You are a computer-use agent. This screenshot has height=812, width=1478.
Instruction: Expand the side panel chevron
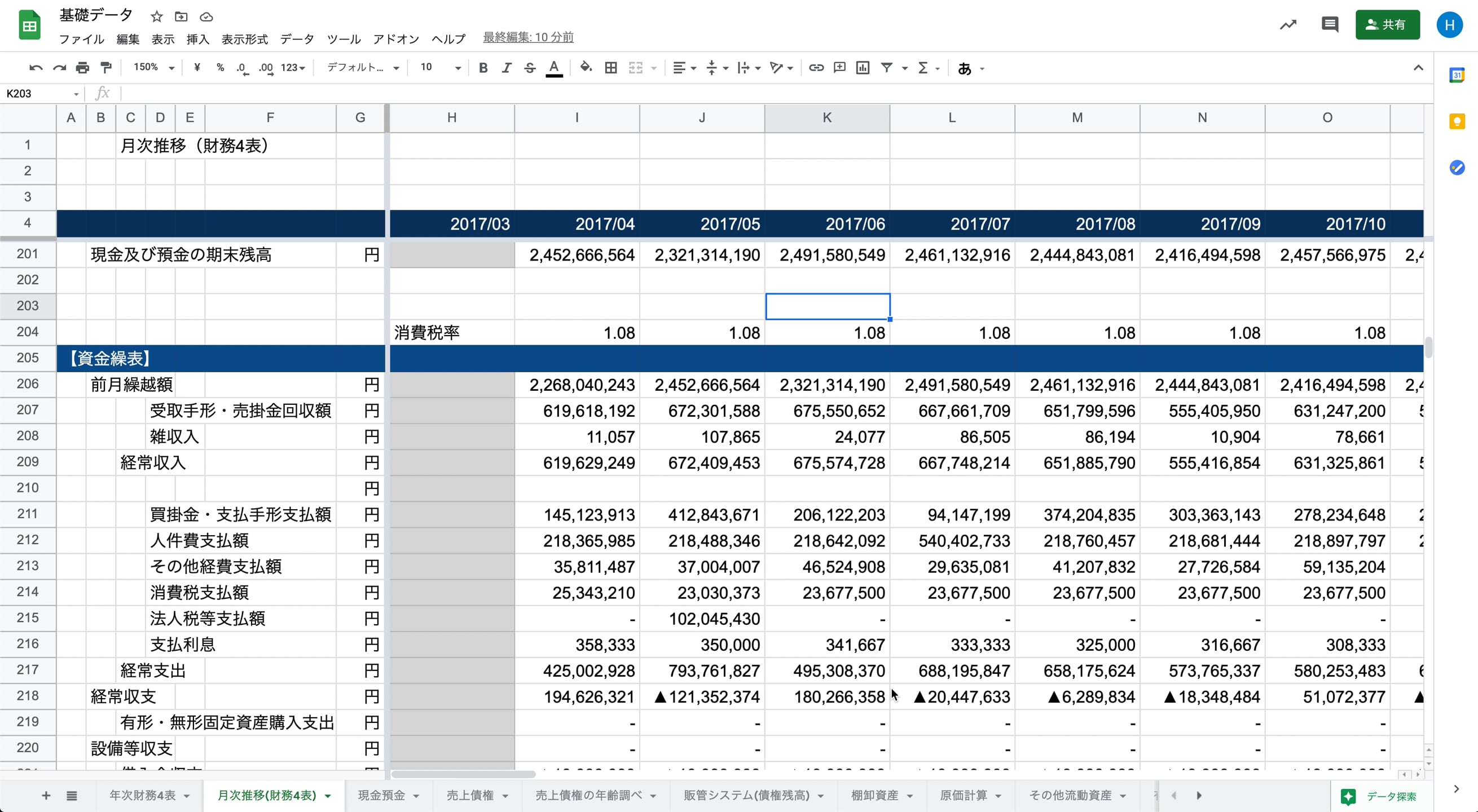(1456, 789)
